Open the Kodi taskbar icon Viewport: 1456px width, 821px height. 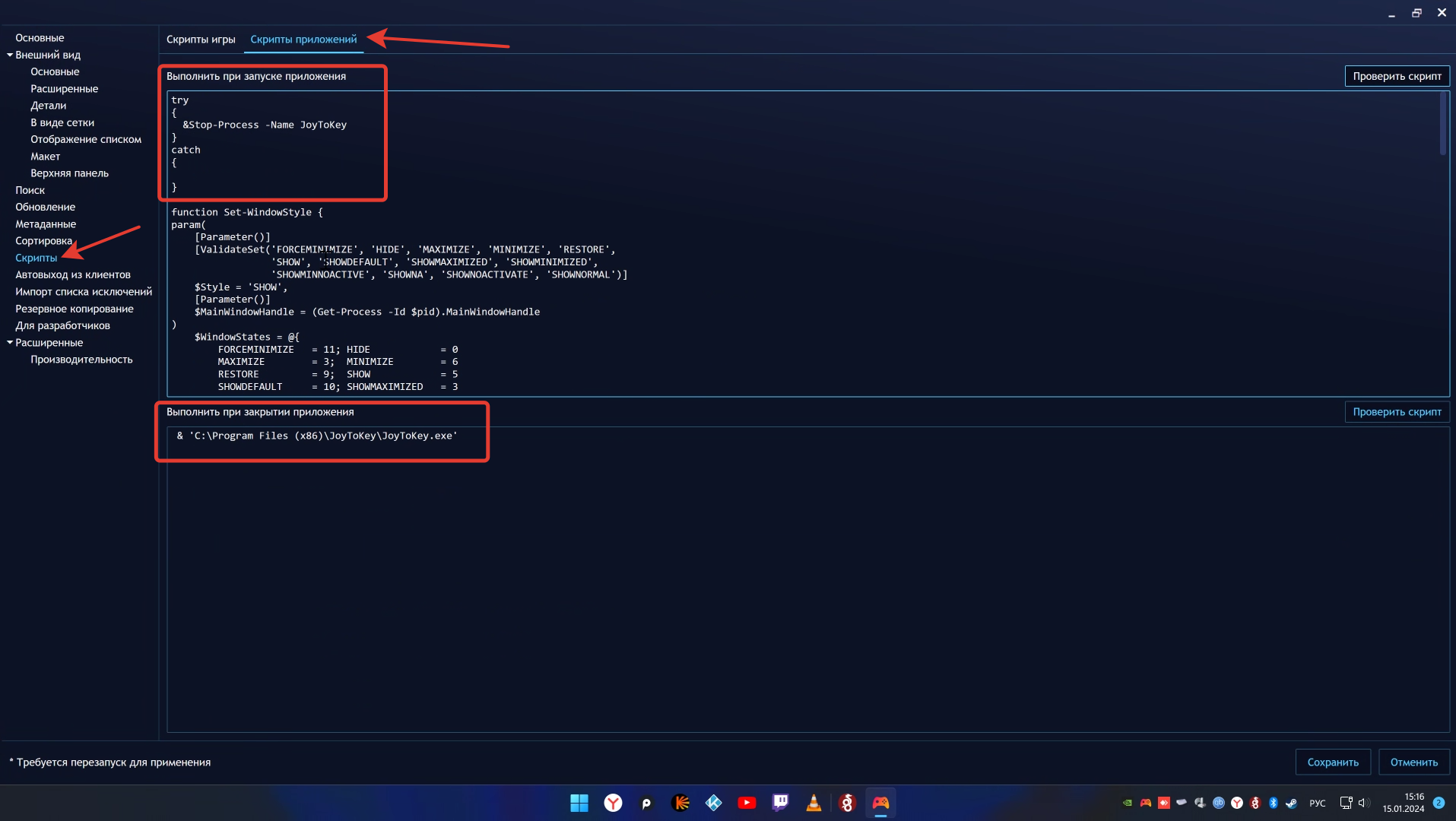[713, 803]
